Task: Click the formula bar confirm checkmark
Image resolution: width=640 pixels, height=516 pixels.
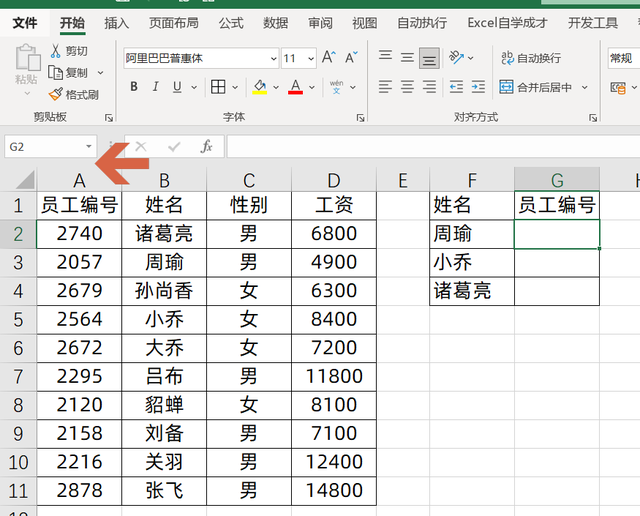Action: [174, 146]
